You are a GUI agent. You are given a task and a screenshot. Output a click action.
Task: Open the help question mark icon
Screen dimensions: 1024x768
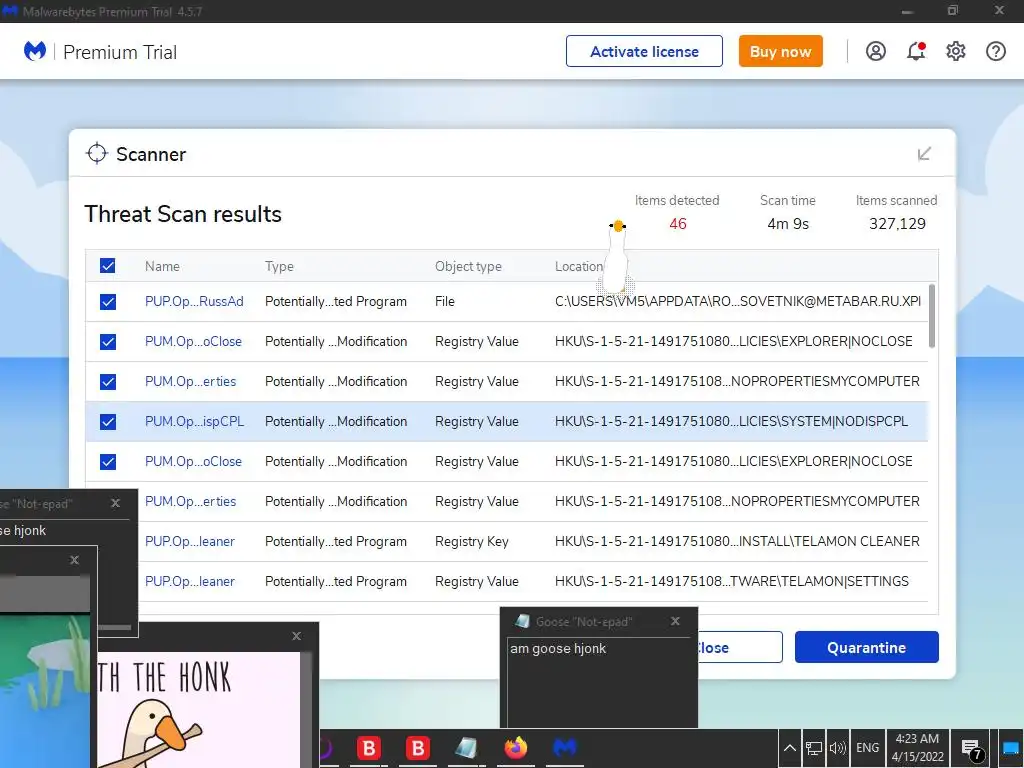coord(996,51)
